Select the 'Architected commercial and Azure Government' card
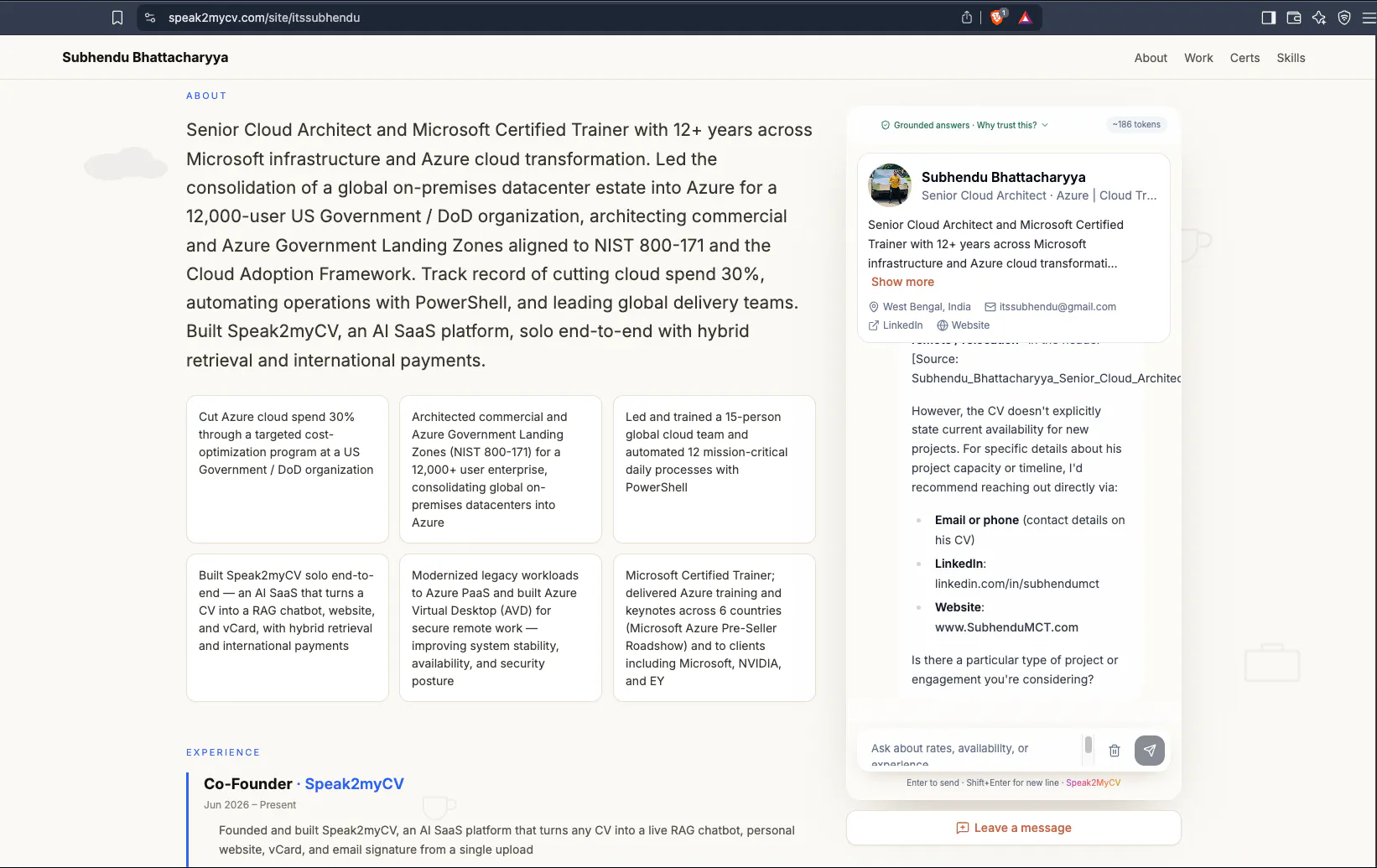The width and height of the screenshot is (1377, 868). pyautogui.click(x=501, y=469)
